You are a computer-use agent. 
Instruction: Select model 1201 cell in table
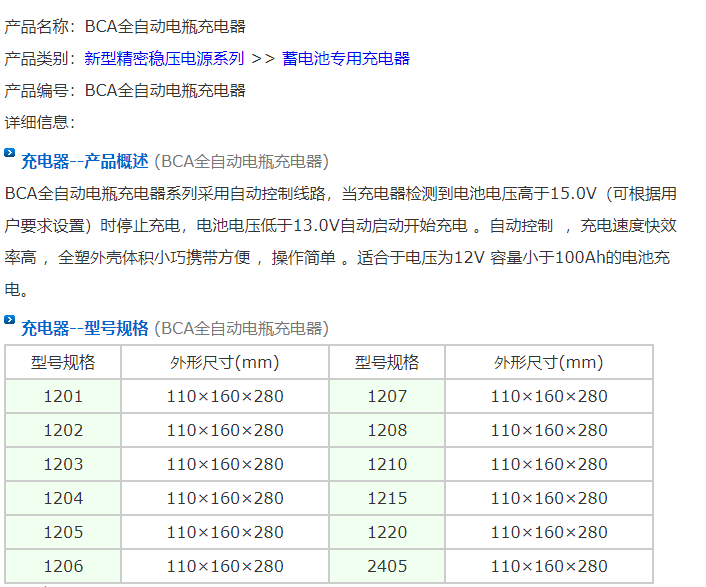click(63, 396)
